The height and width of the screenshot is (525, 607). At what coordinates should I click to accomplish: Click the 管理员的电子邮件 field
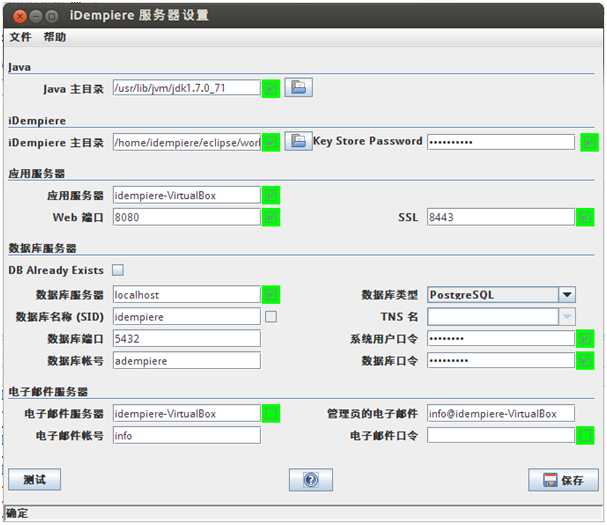pyautogui.click(x=501, y=413)
